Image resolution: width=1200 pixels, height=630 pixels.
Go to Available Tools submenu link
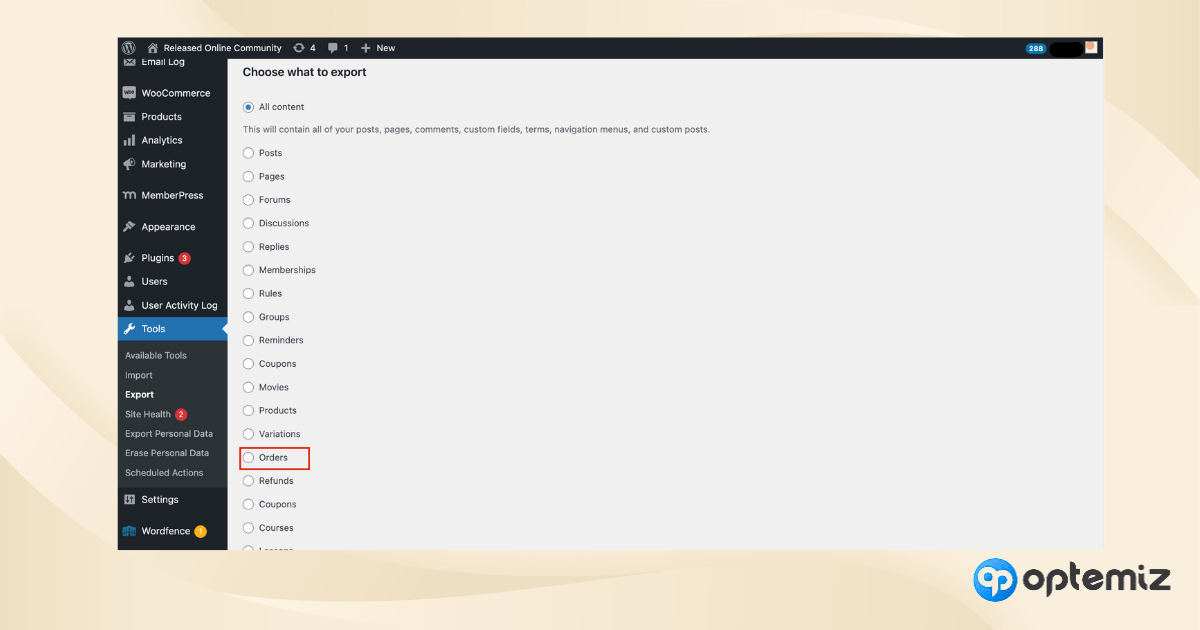(156, 356)
